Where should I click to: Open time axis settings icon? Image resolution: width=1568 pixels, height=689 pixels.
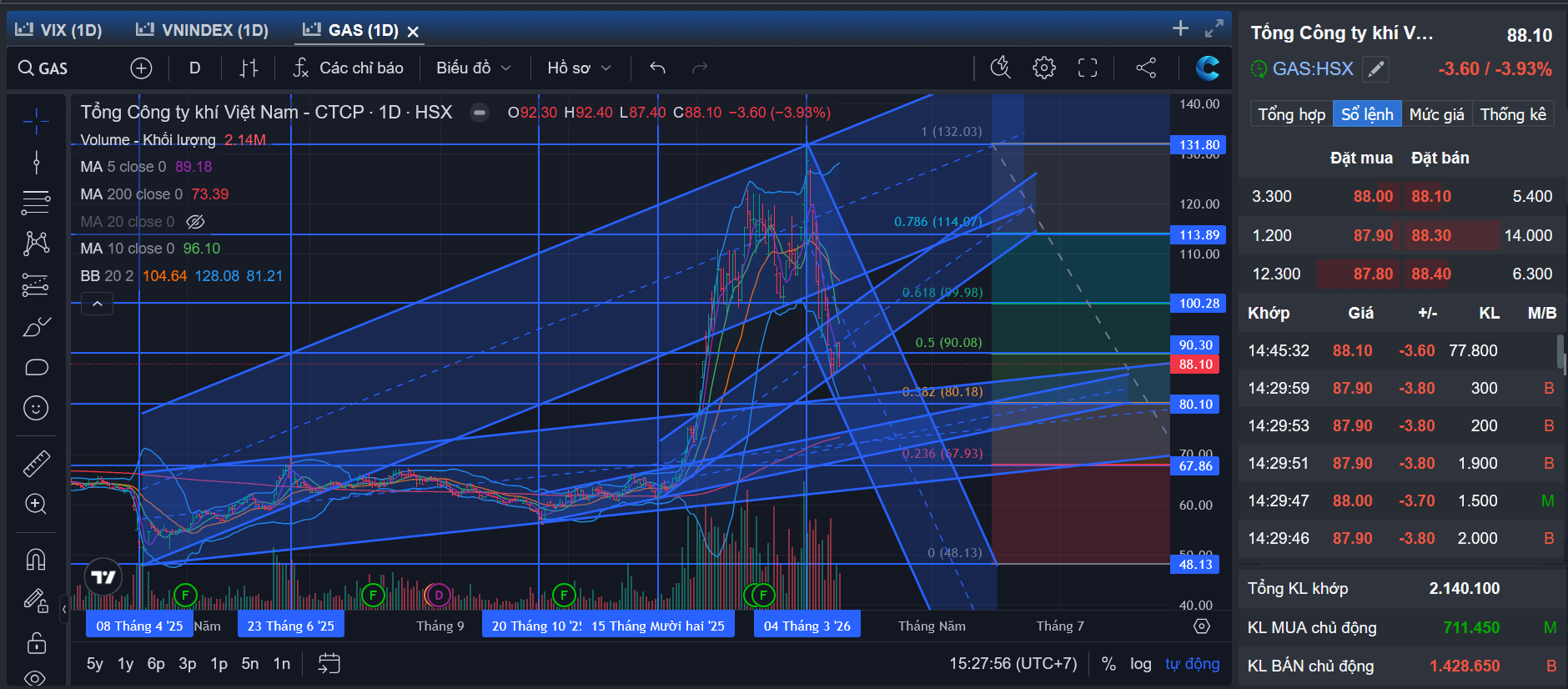tap(1202, 626)
